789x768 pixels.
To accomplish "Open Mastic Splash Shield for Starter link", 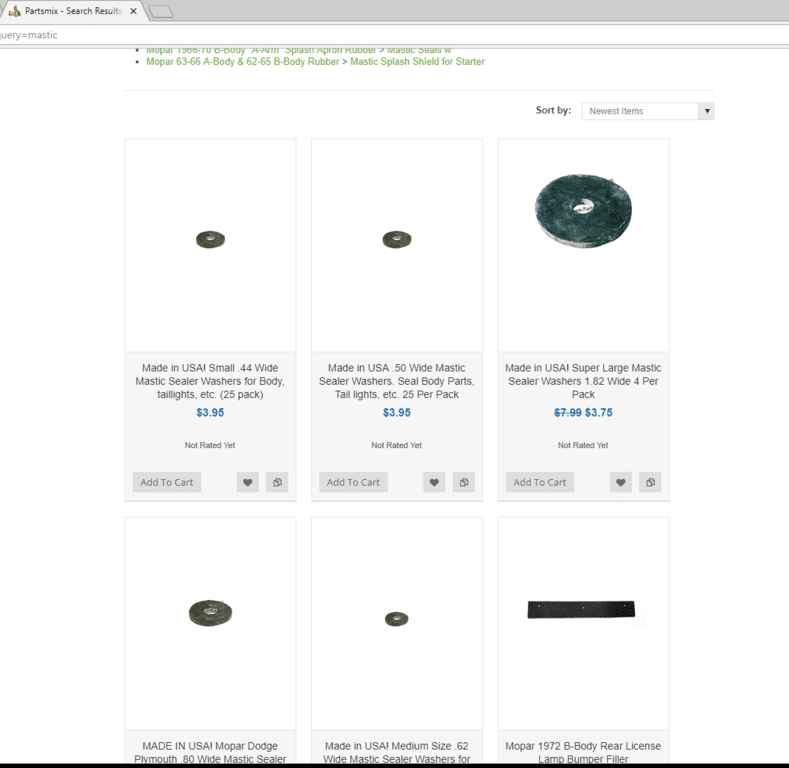I will point(417,62).
